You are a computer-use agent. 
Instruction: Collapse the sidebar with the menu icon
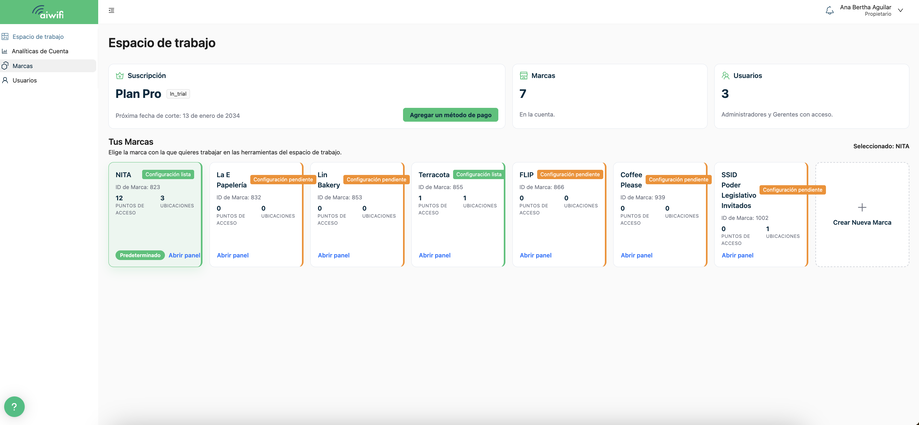(x=111, y=11)
